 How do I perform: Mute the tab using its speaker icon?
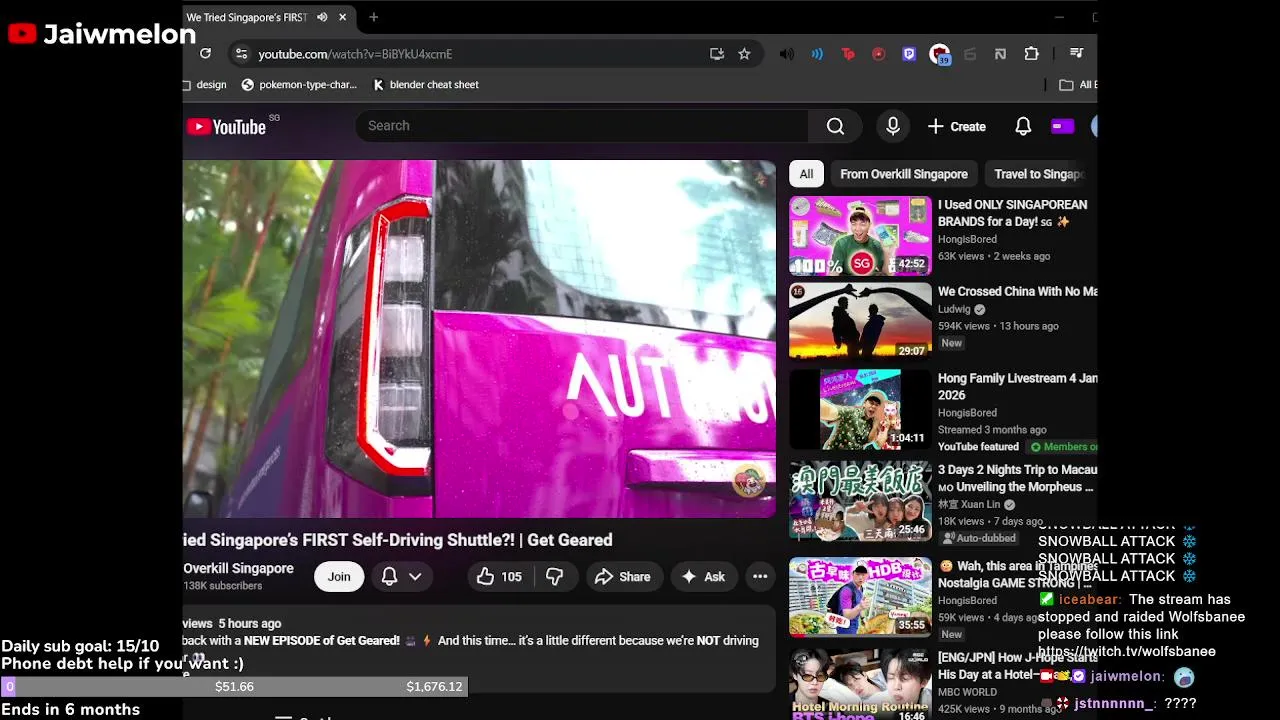[x=322, y=17]
